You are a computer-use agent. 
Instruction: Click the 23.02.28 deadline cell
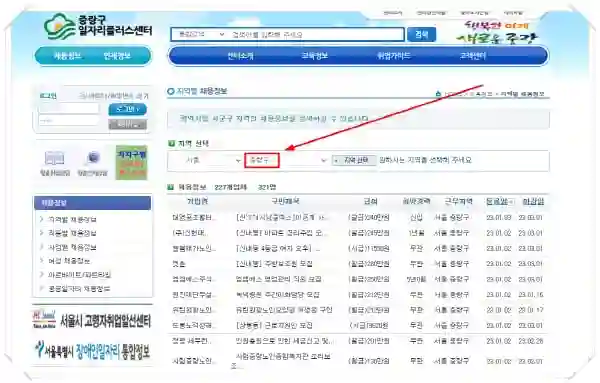tap(531, 341)
